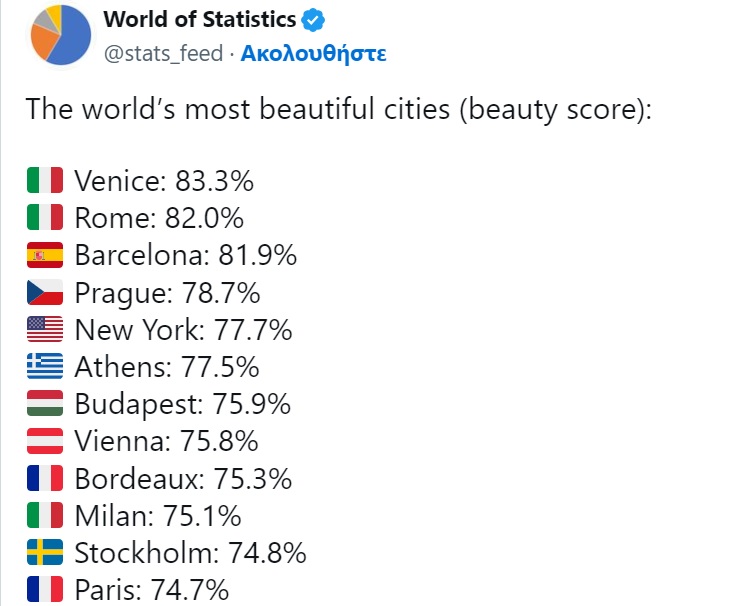
Task: Click the tweet heading about beautiful cities
Action: click(338, 109)
